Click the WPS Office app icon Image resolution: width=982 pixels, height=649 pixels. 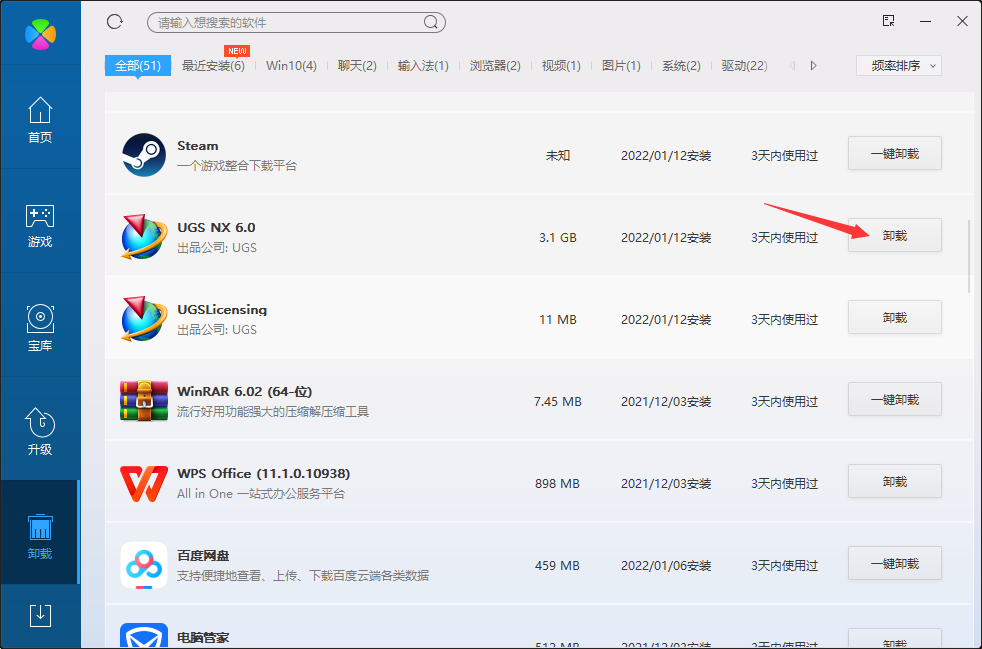tap(144, 483)
